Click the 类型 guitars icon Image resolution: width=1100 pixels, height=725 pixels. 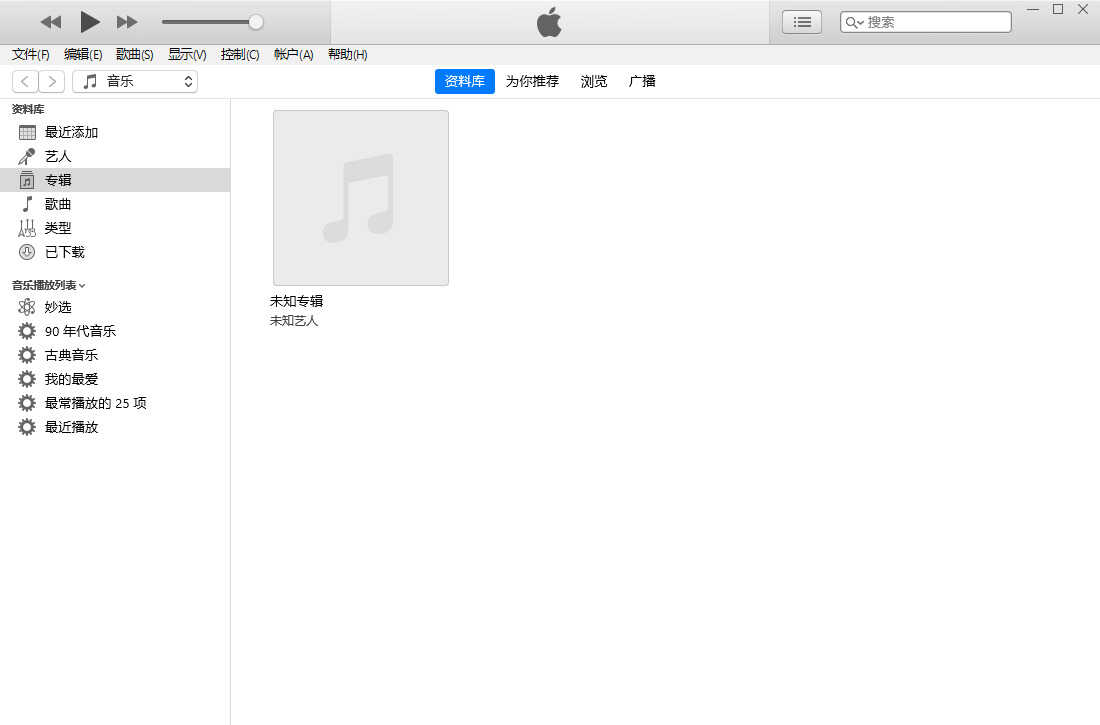tap(27, 228)
